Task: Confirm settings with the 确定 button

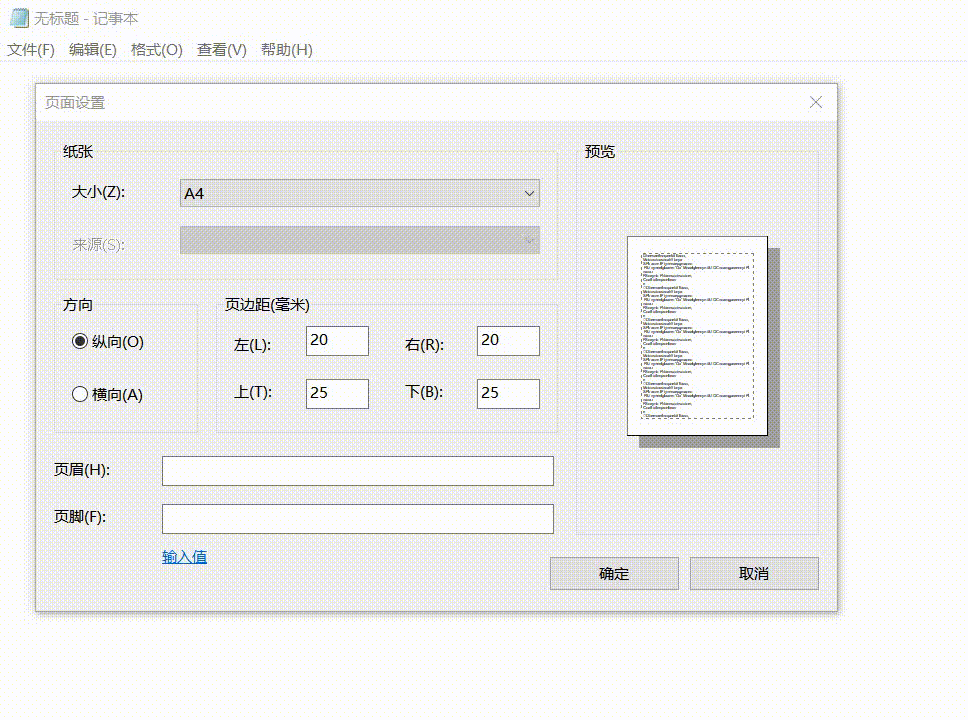Action: (x=613, y=573)
